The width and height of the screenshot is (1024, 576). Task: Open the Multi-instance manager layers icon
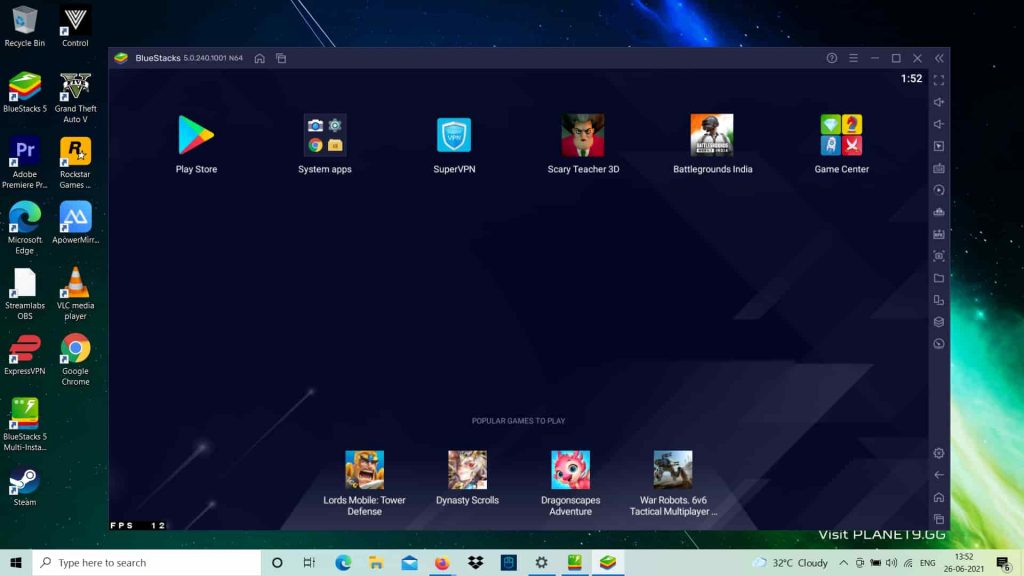click(x=939, y=322)
